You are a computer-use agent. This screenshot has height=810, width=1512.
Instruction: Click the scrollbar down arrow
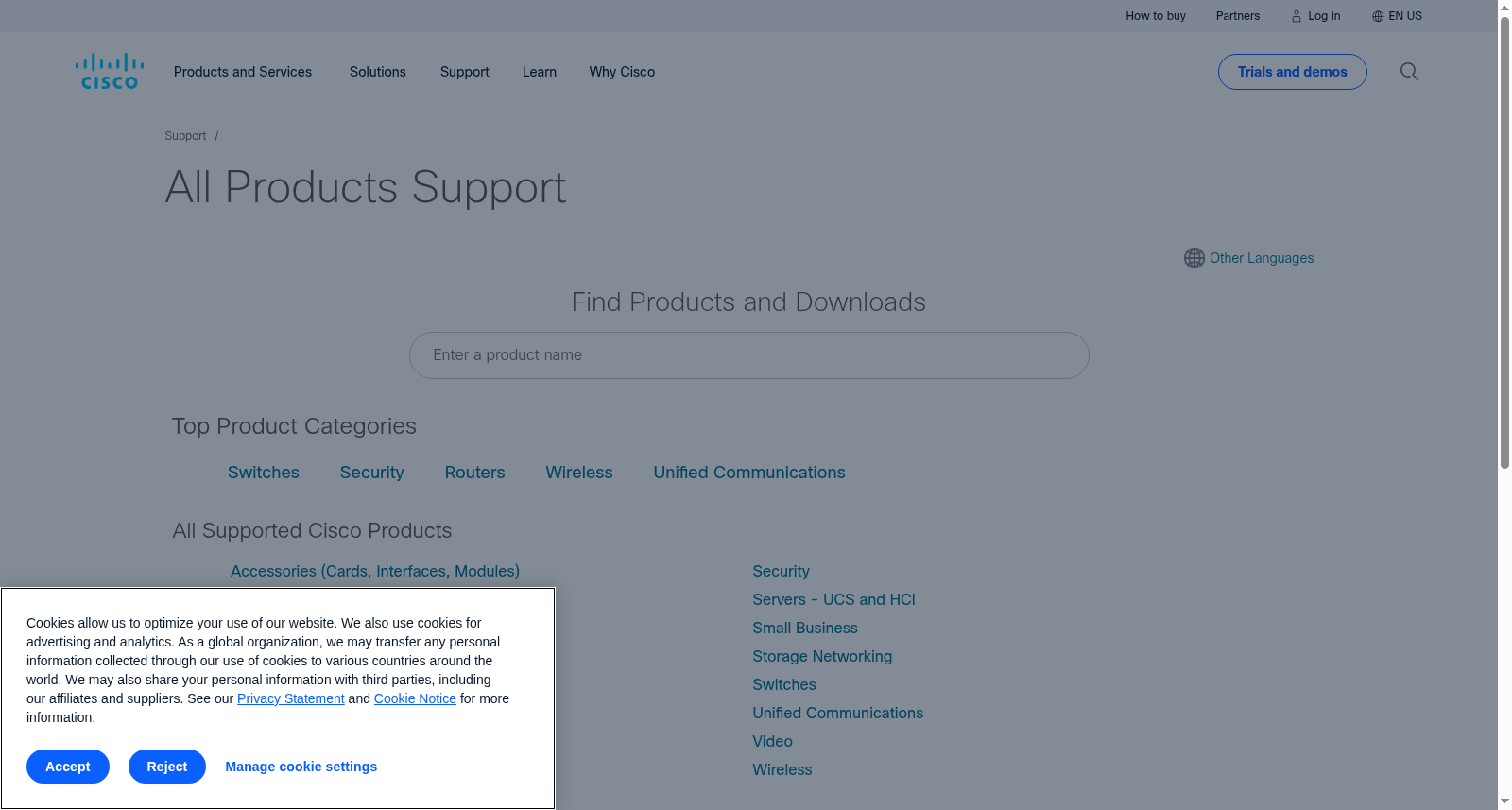pos(1504,801)
